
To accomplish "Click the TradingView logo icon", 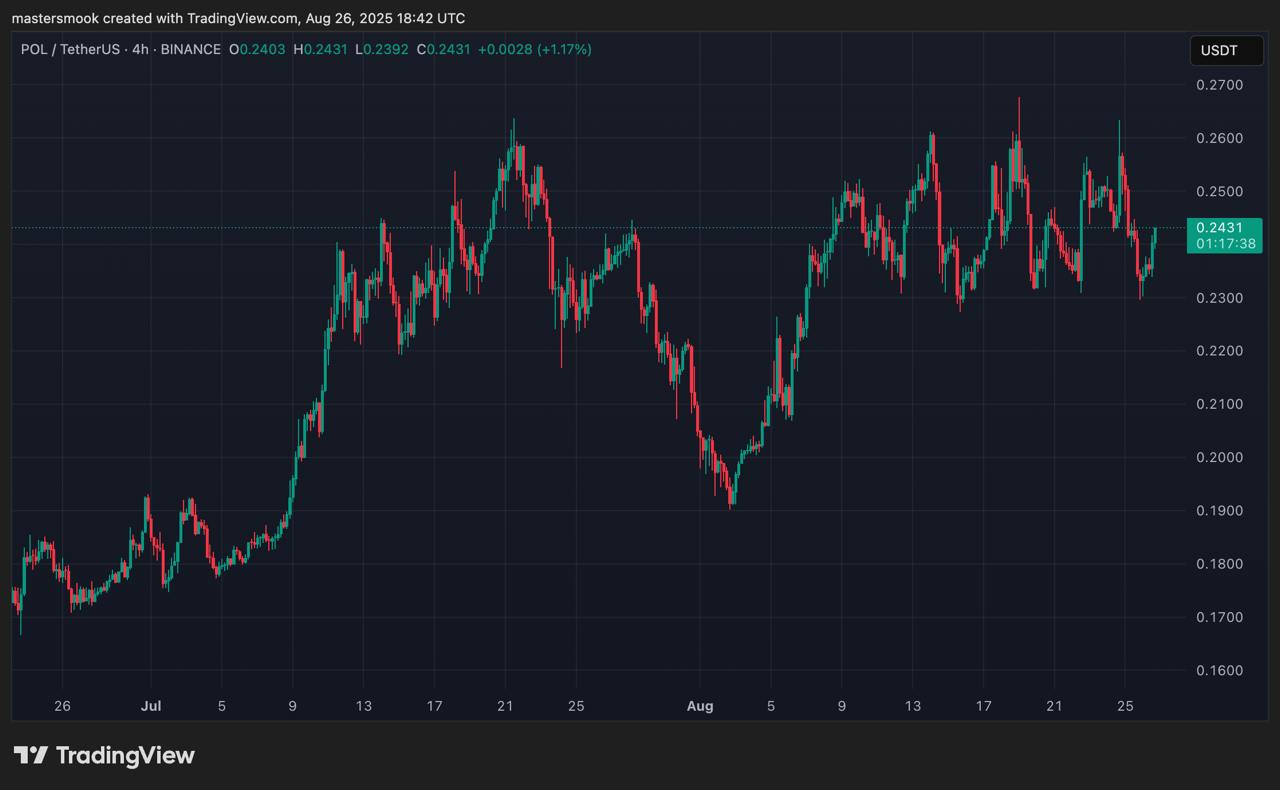I will 30,756.
